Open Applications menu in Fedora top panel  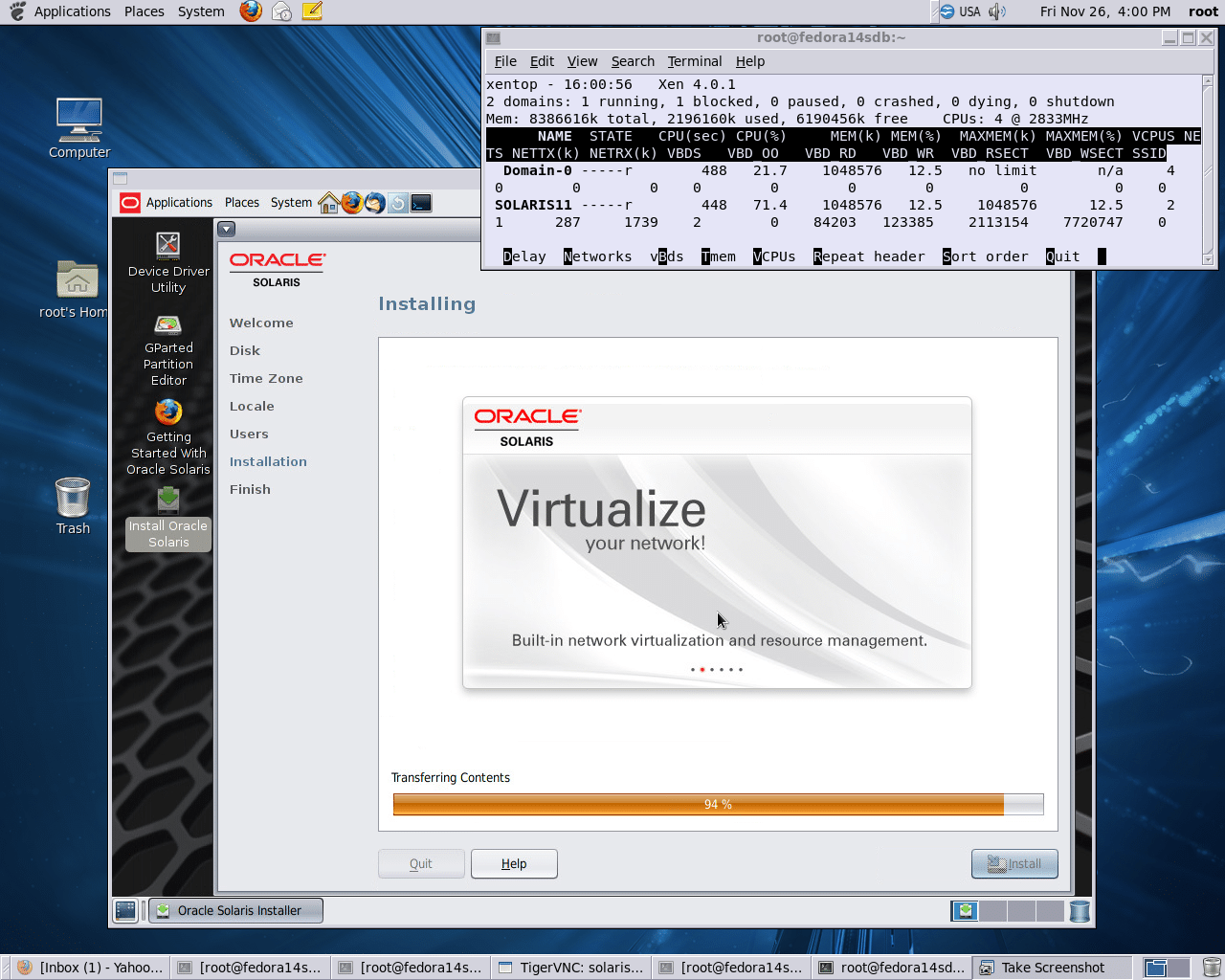click(73, 11)
